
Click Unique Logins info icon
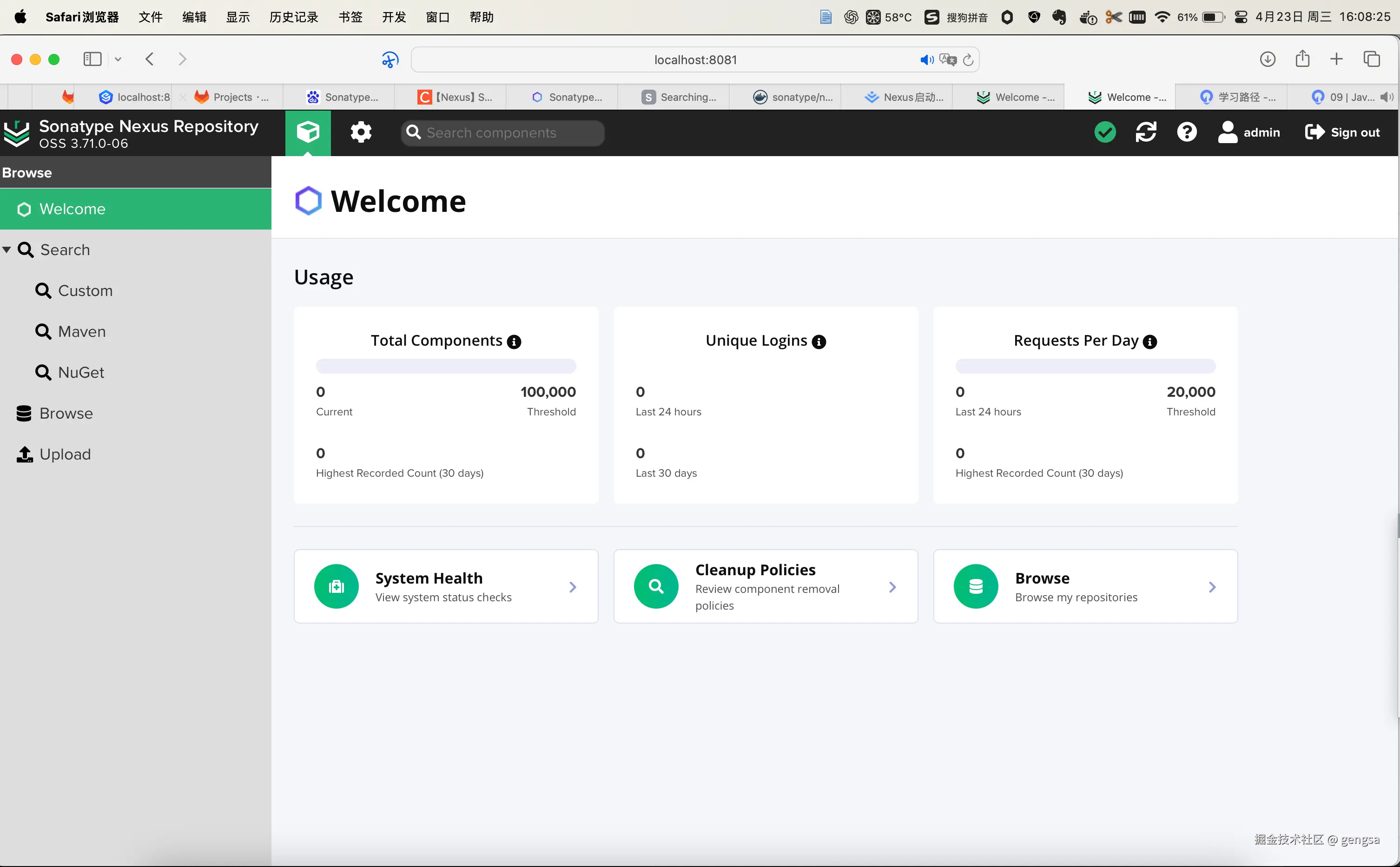pyautogui.click(x=819, y=342)
